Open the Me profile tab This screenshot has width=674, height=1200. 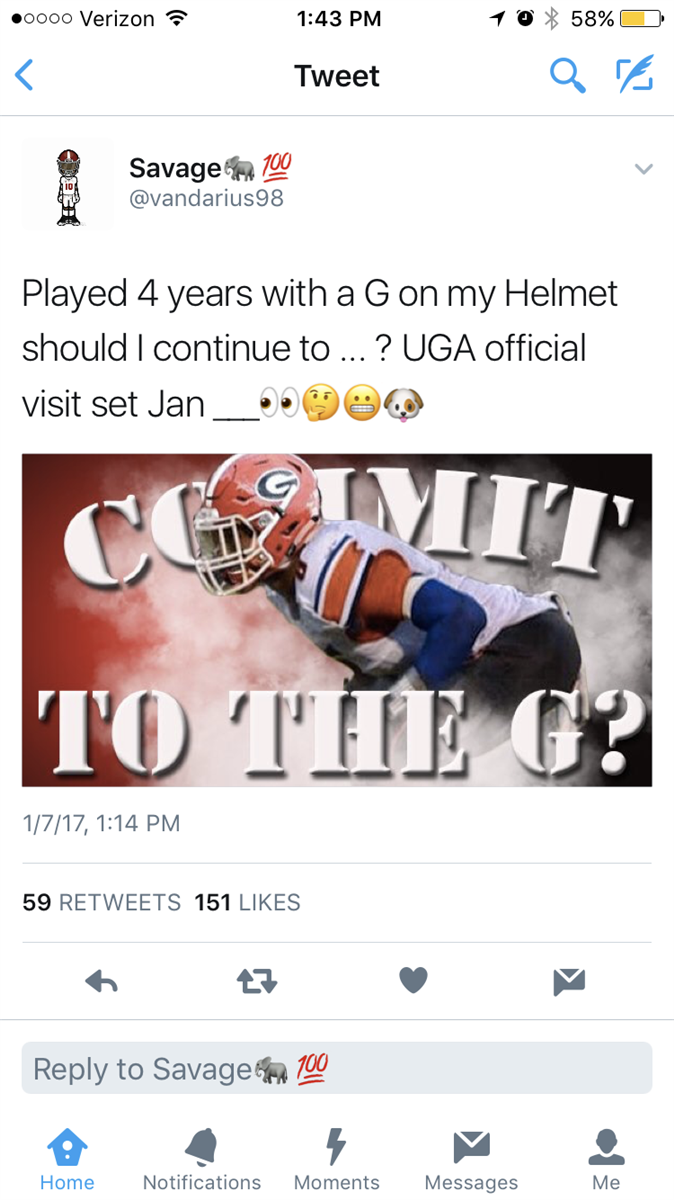point(606,1160)
